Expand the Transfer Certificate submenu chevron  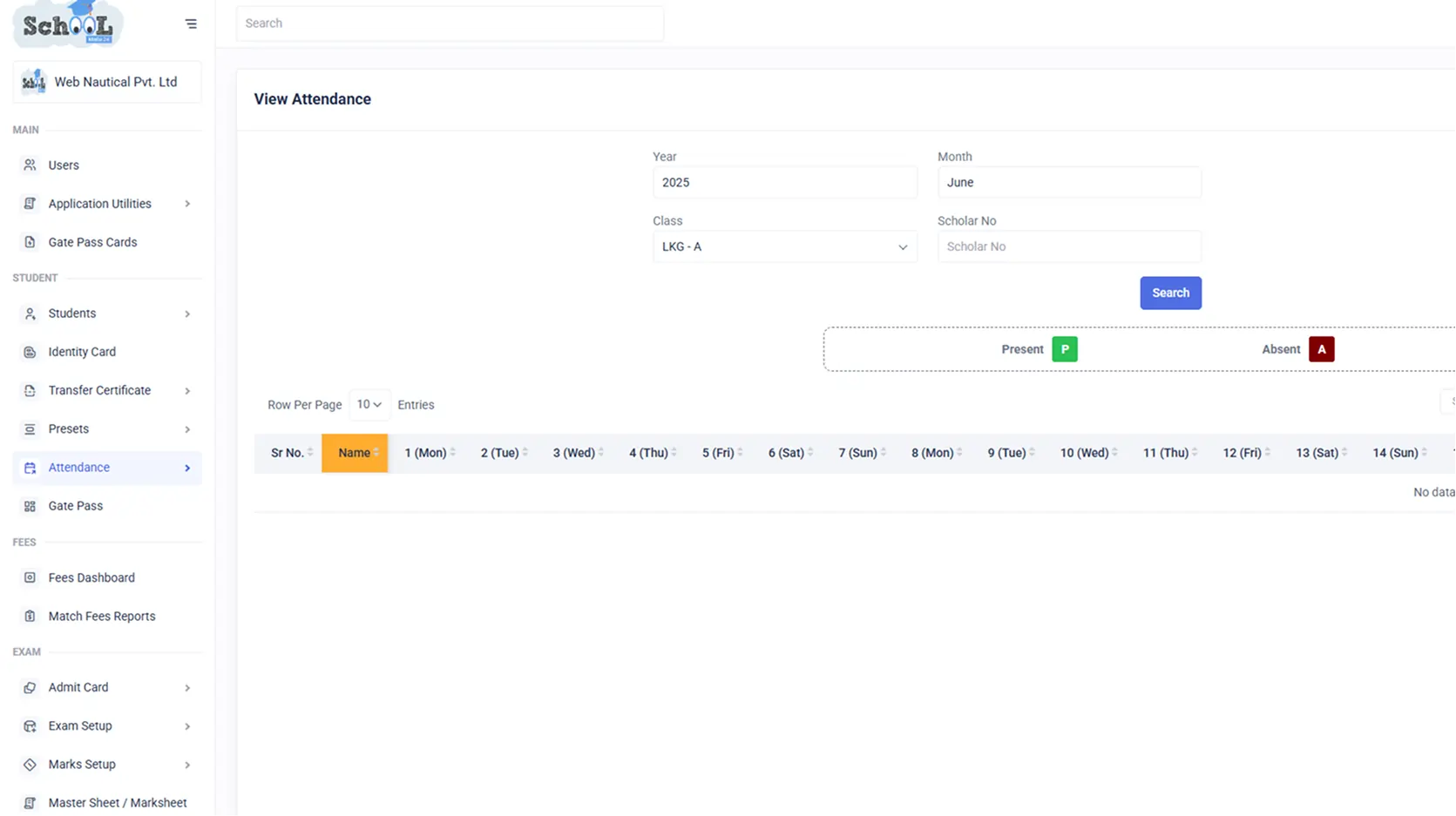(x=187, y=391)
